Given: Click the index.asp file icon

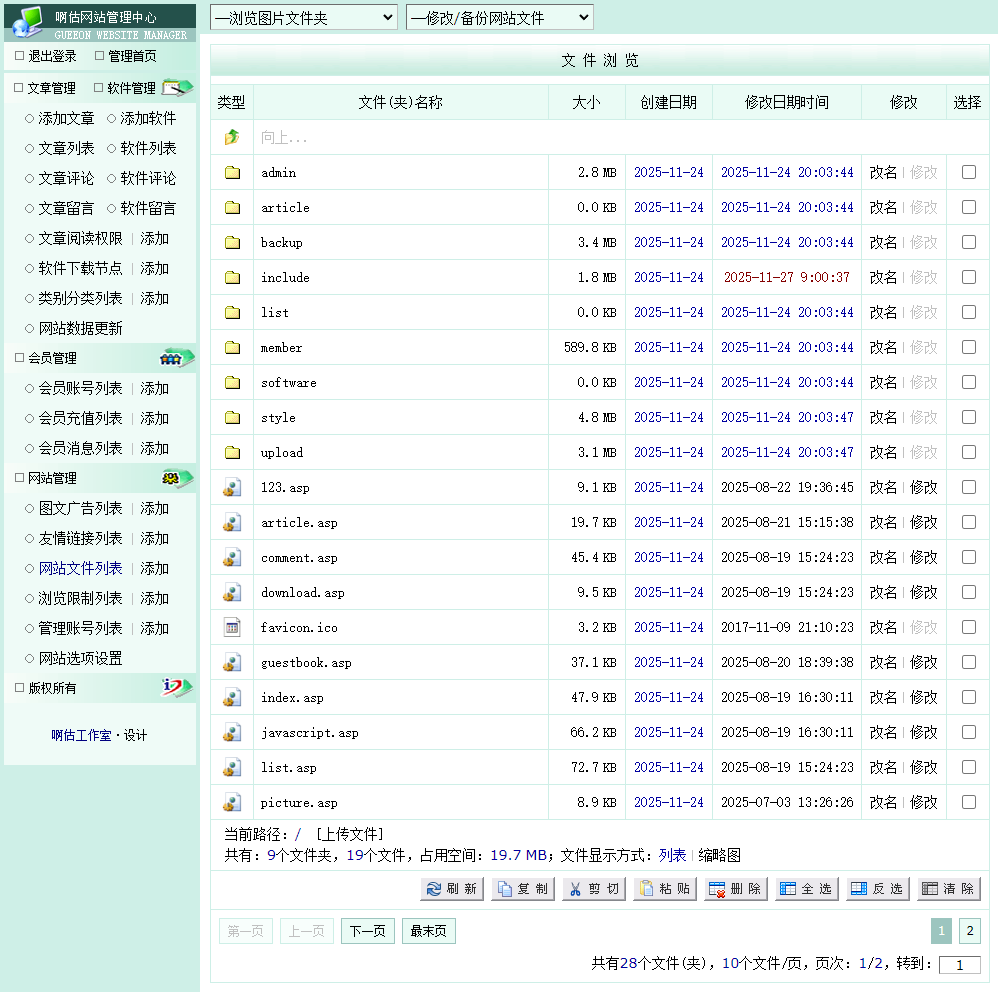Looking at the screenshot, I should pyautogui.click(x=232, y=697).
